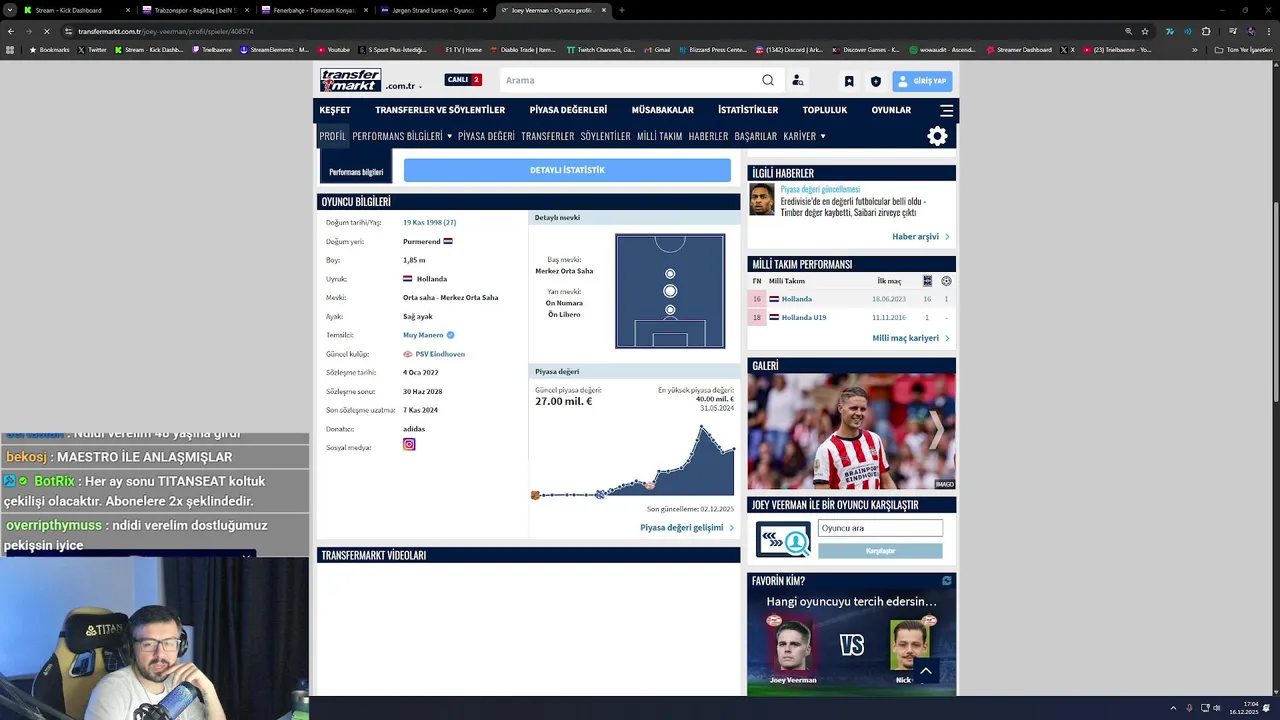Click the GİRİŞ YAP login button
The width and height of the screenshot is (1280, 720).
pyautogui.click(x=922, y=81)
